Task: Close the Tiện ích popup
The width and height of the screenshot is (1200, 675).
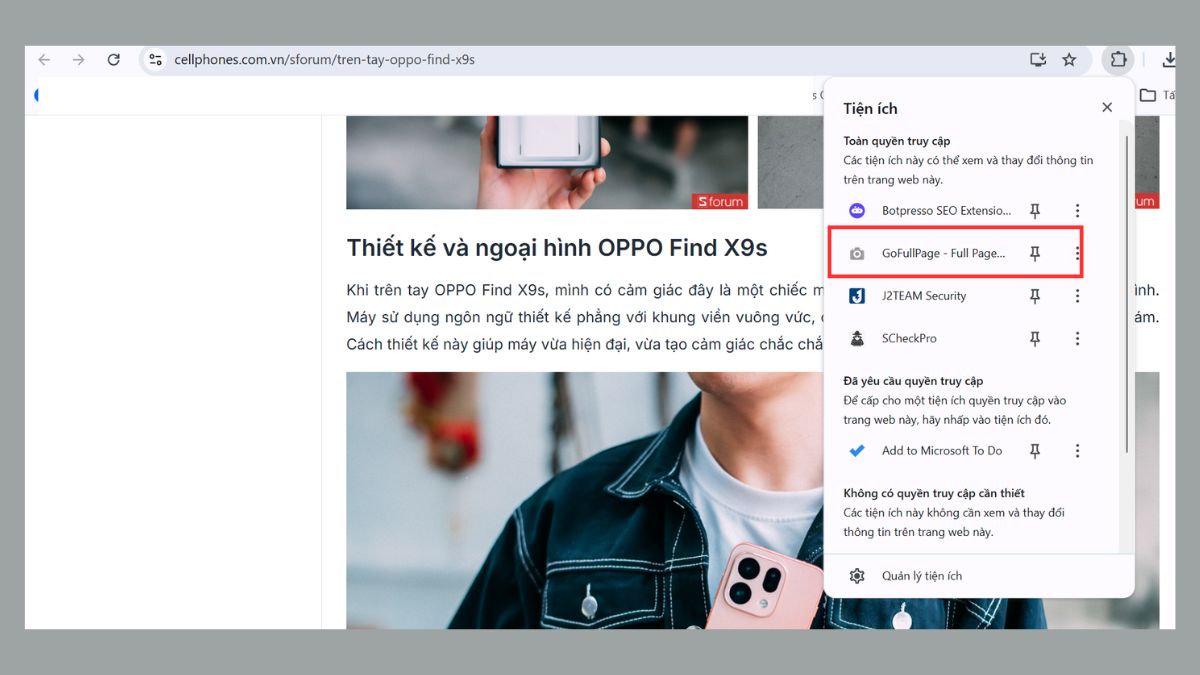Action: pos(1107,107)
